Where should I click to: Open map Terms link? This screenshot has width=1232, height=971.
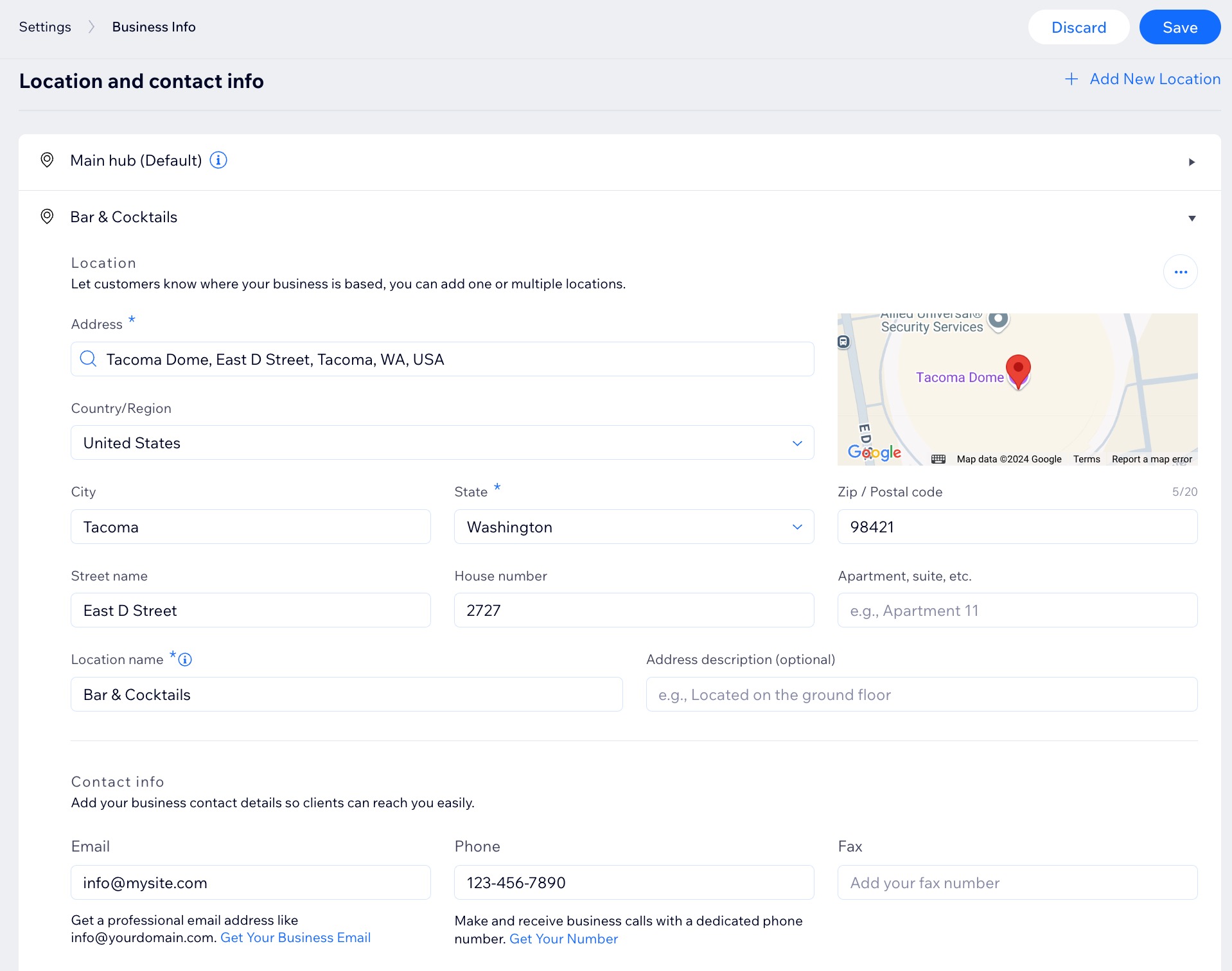coord(1086,459)
